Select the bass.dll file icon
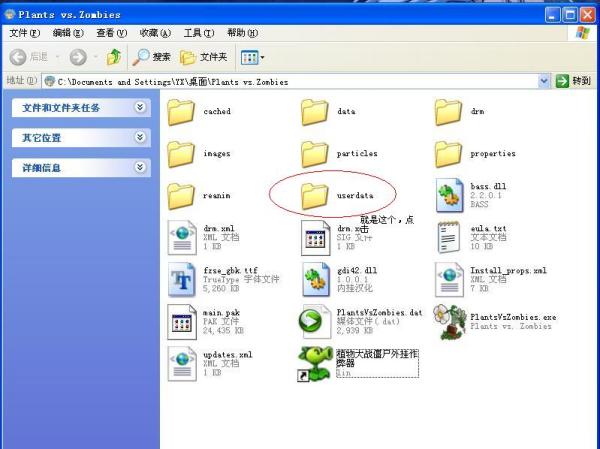 pyautogui.click(x=450, y=196)
